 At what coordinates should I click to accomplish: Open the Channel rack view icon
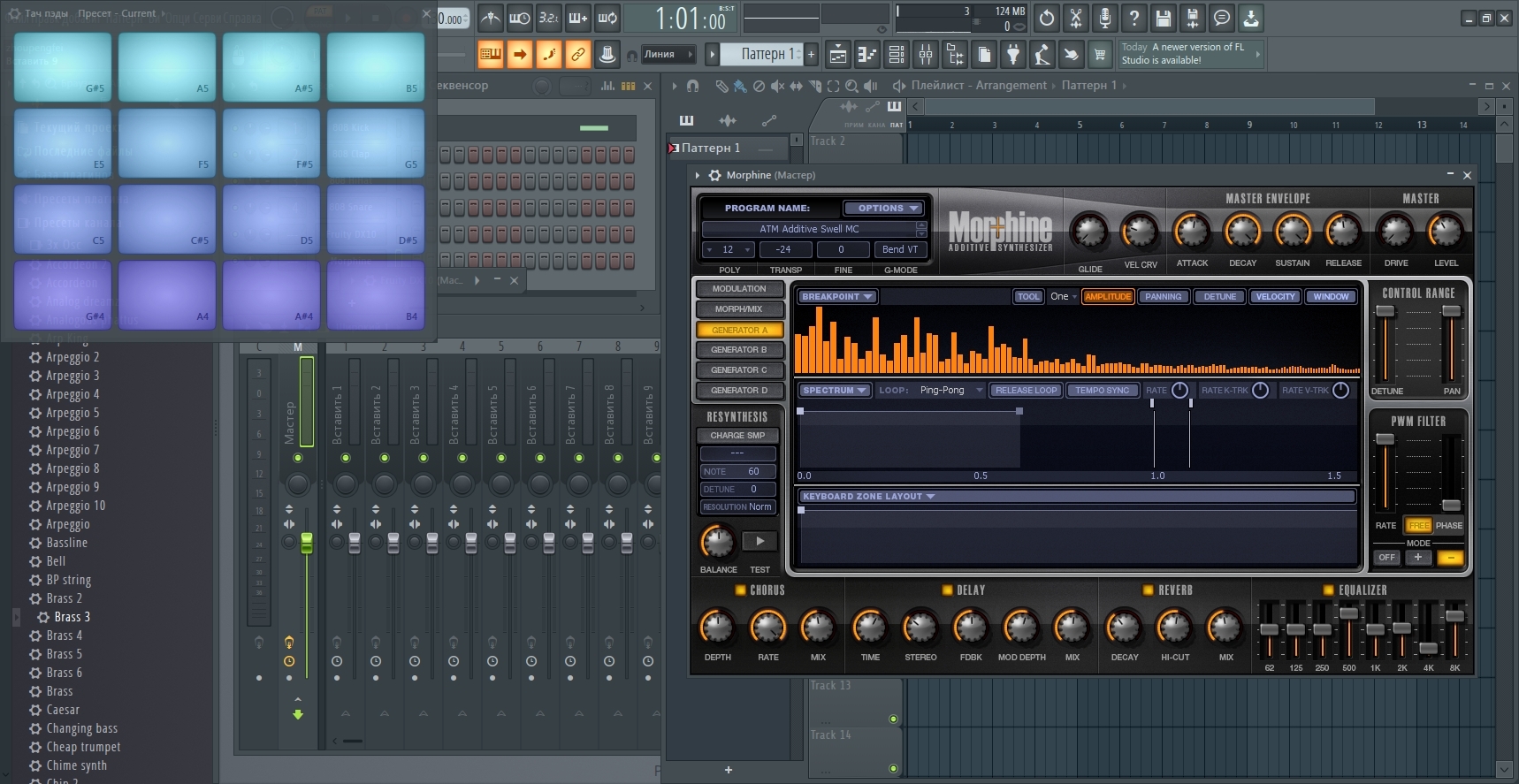click(897, 55)
